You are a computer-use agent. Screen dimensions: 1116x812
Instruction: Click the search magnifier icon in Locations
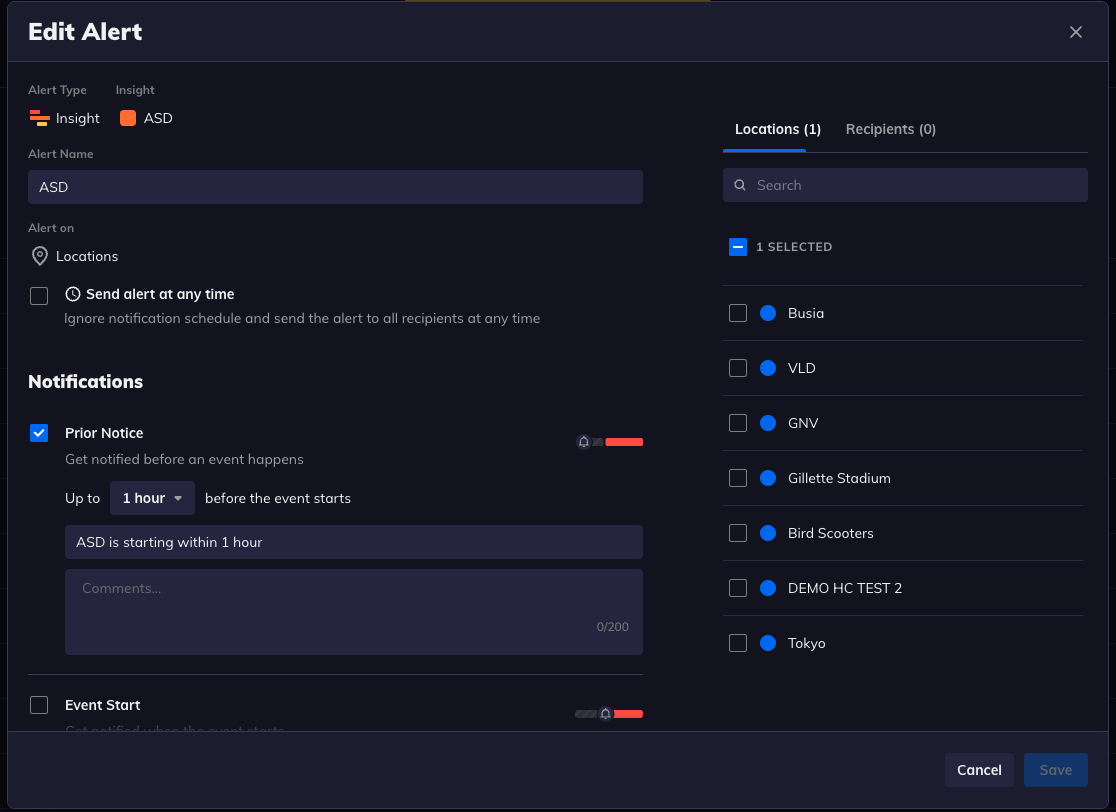pos(741,185)
